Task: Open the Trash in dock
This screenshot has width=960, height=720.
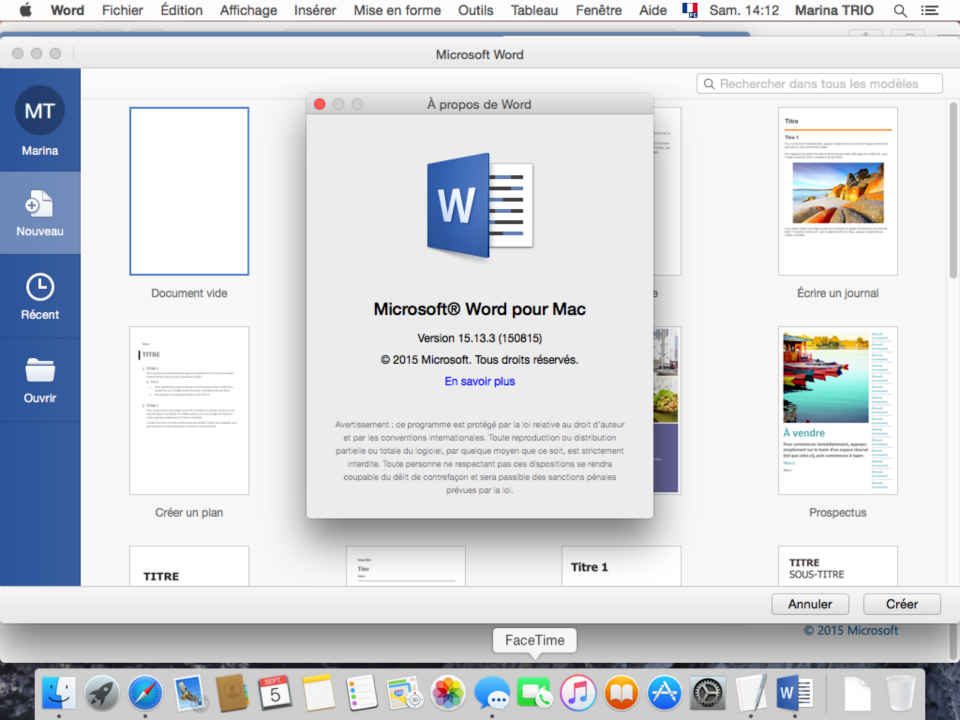Action: (x=901, y=693)
